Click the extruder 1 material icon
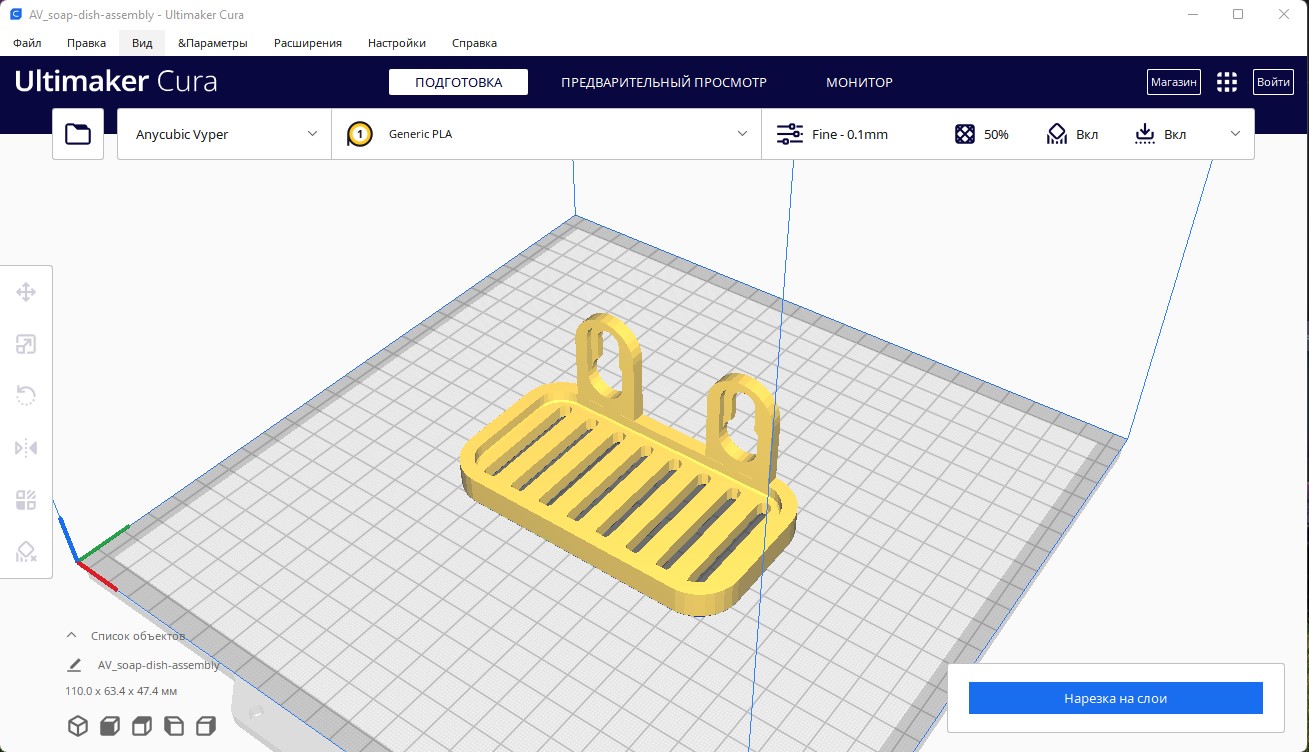 tap(359, 134)
